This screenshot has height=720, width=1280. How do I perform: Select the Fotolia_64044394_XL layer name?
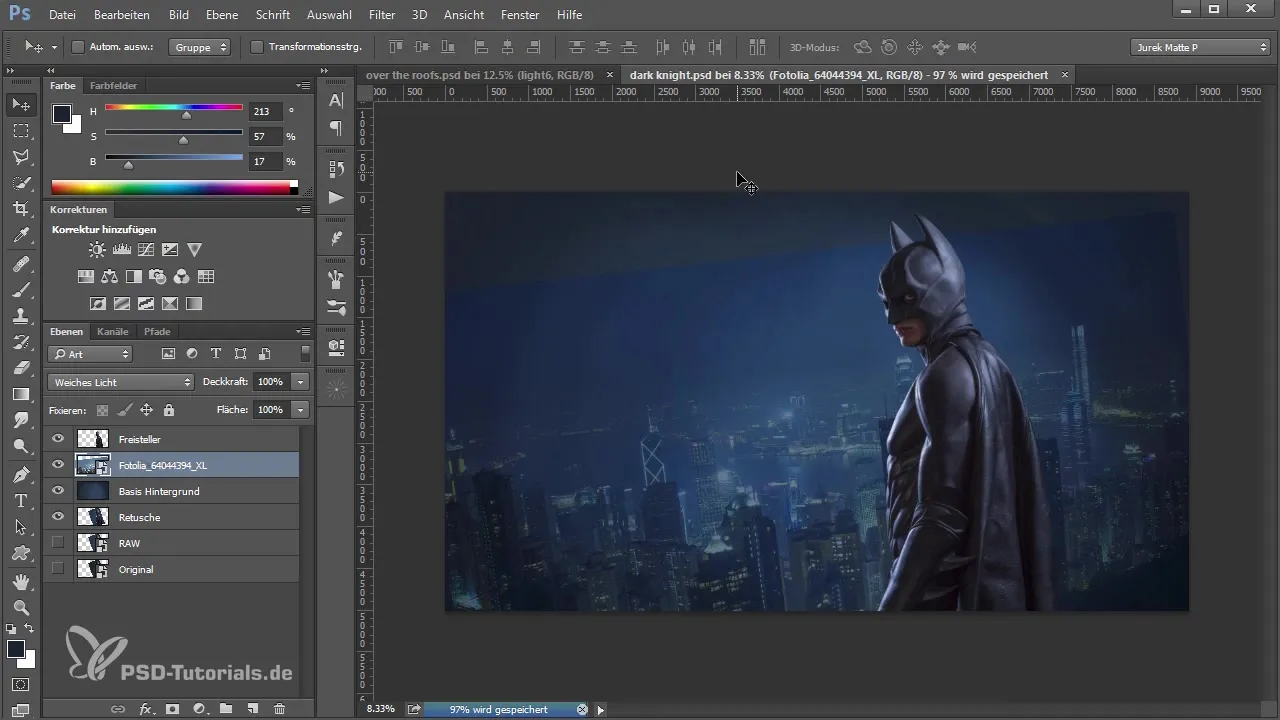pos(163,465)
